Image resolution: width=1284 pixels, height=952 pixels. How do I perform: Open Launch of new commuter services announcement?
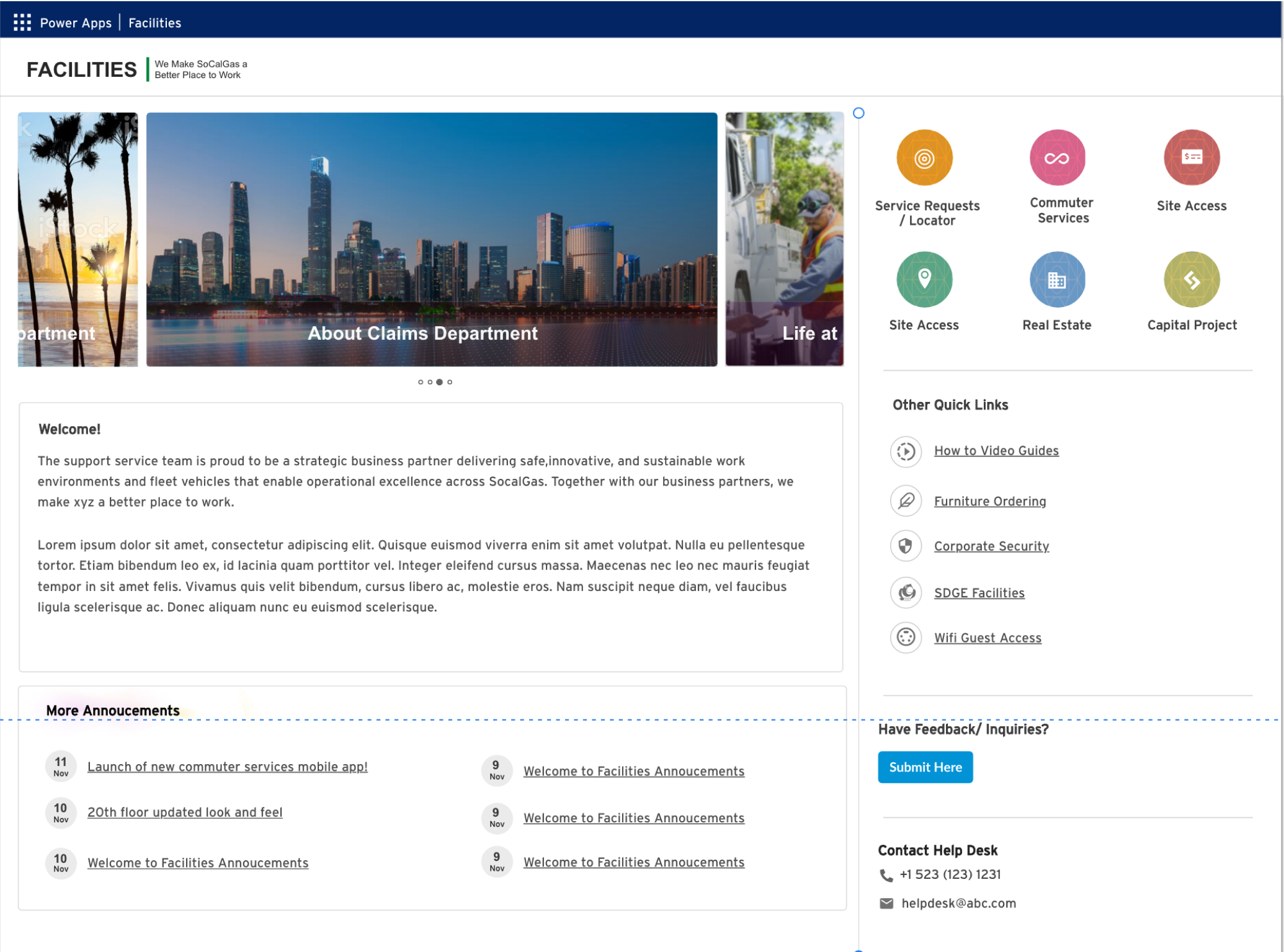227,767
